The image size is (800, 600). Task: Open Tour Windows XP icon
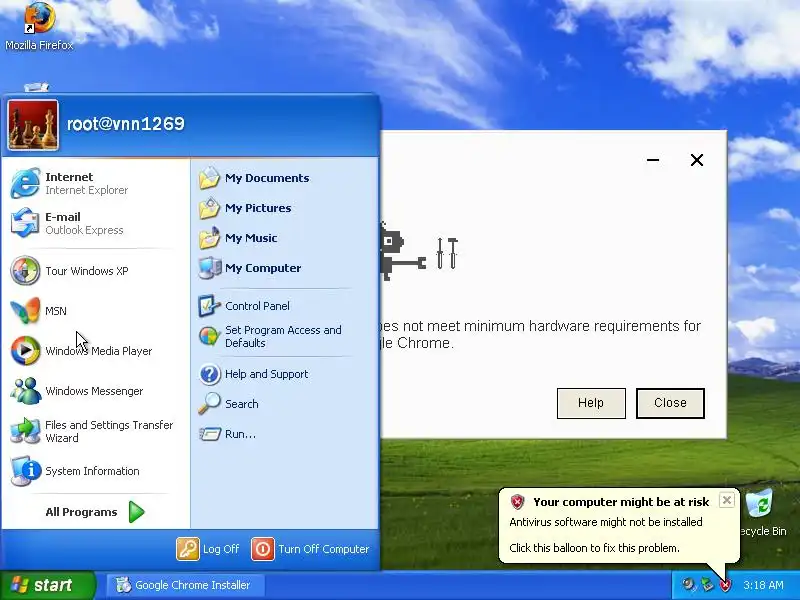pos(24,270)
